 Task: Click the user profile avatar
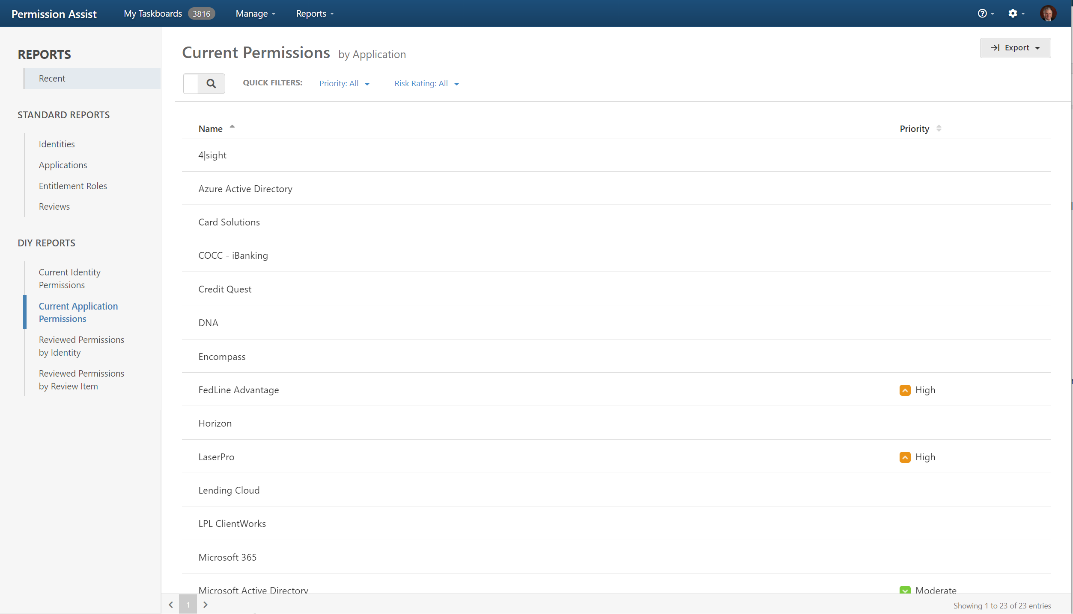pos(1047,14)
